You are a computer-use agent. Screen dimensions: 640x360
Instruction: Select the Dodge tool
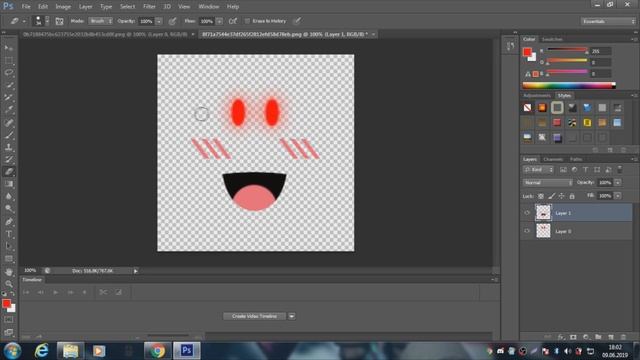[9, 208]
